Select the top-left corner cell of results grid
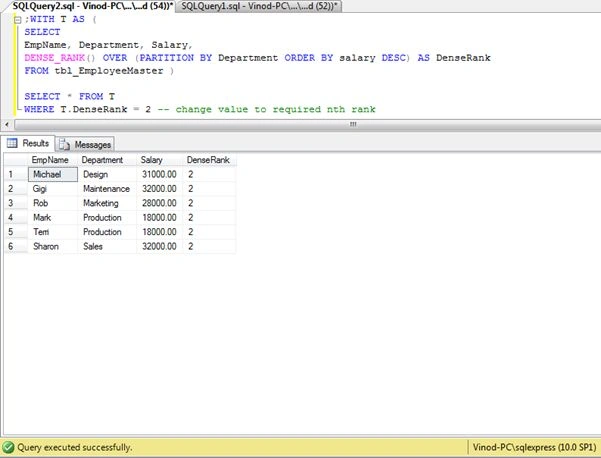The width and height of the screenshot is (601, 458). (16, 160)
